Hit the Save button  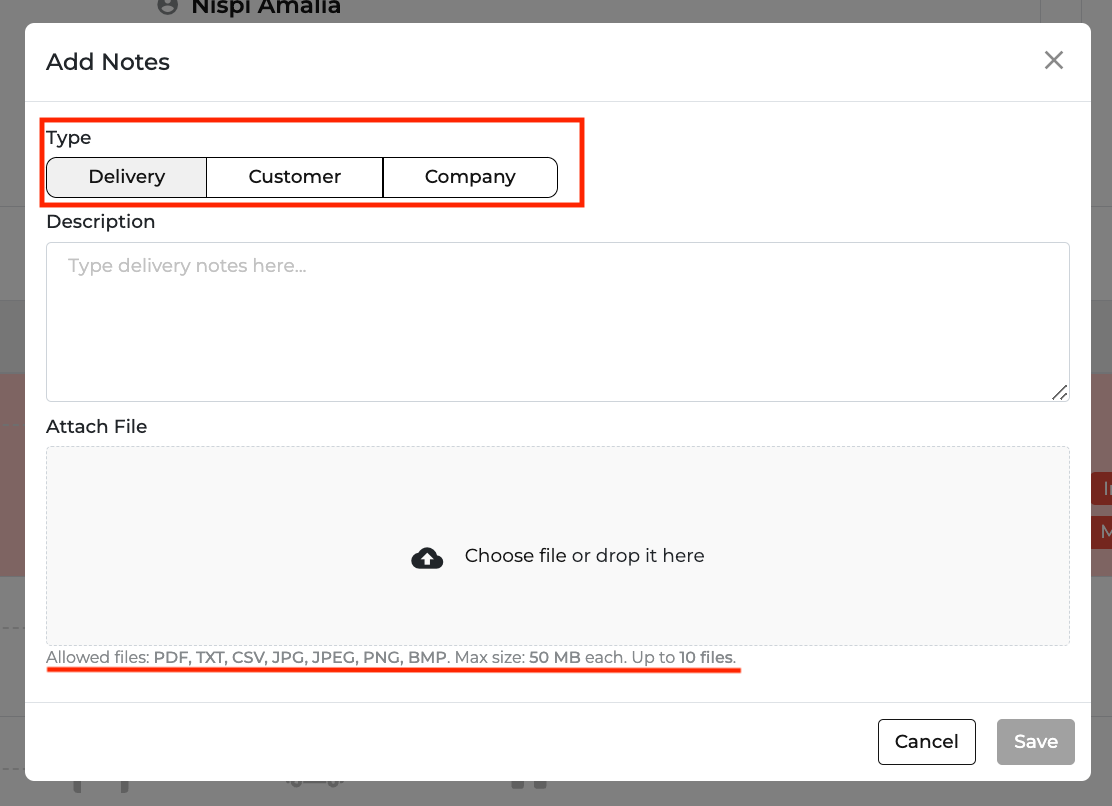pyautogui.click(x=1035, y=742)
